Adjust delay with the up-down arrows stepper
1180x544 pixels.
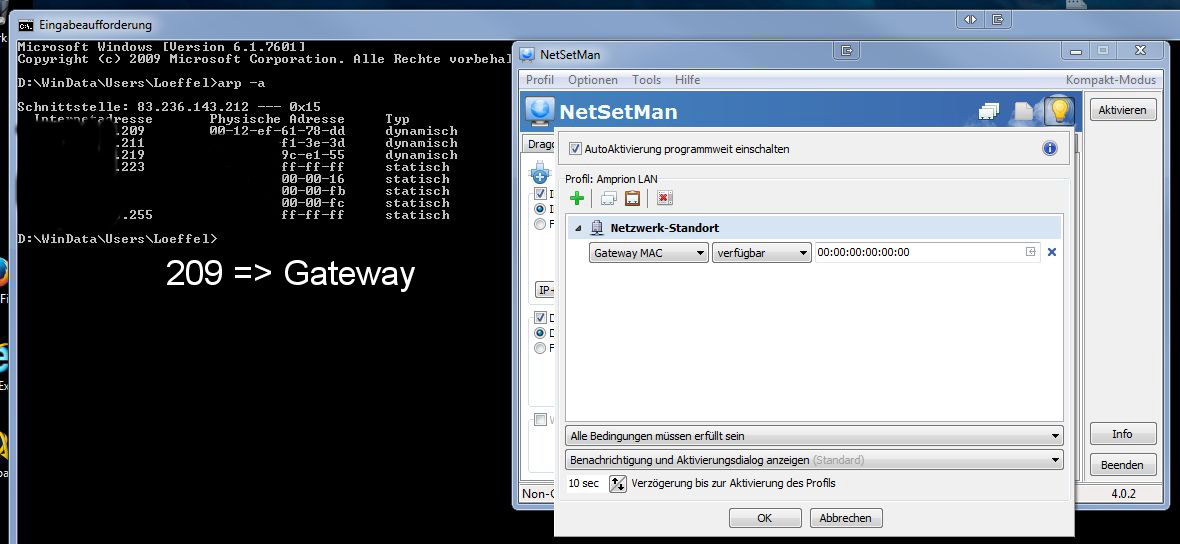(617, 483)
